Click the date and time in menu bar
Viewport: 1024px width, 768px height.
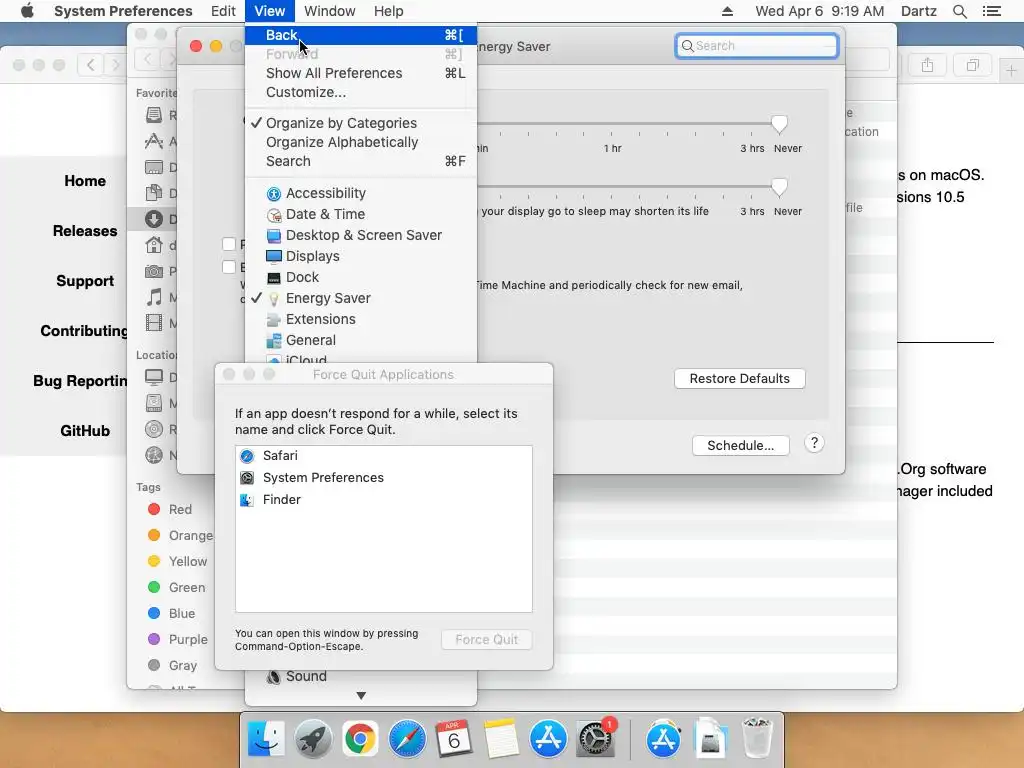(x=820, y=11)
